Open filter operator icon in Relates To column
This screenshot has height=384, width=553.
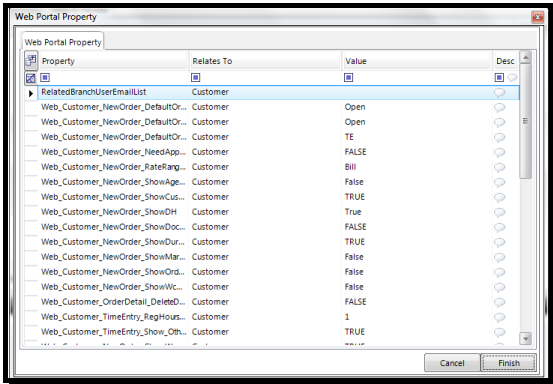(196, 78)
